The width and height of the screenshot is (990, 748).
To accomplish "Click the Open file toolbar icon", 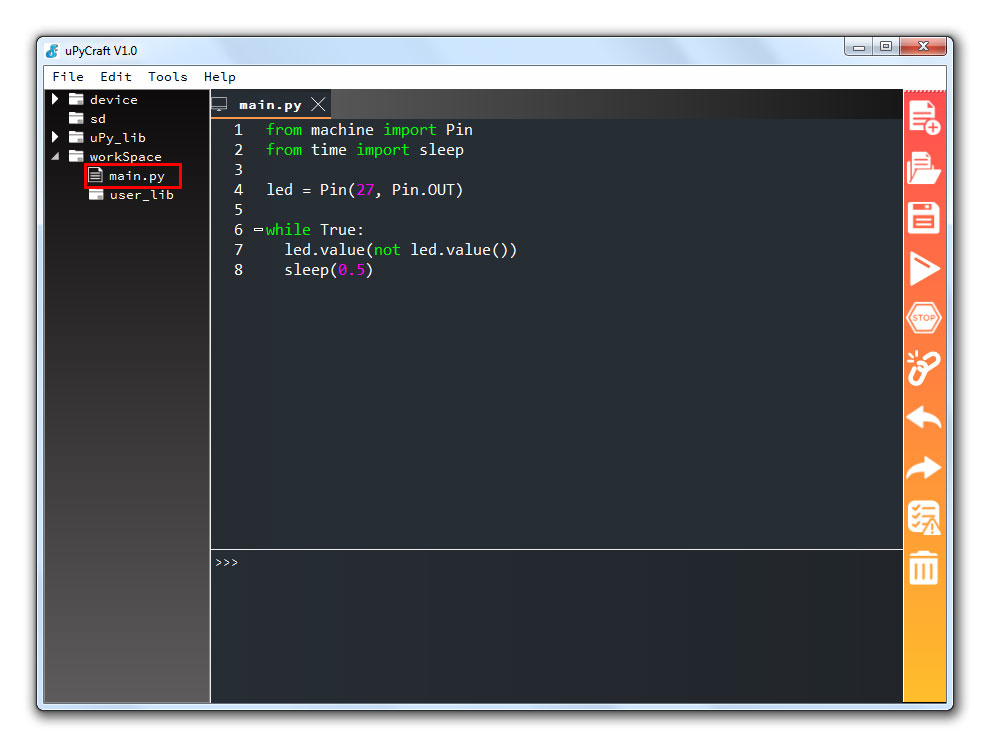I will pyautogui.click(x=924, y=168).
